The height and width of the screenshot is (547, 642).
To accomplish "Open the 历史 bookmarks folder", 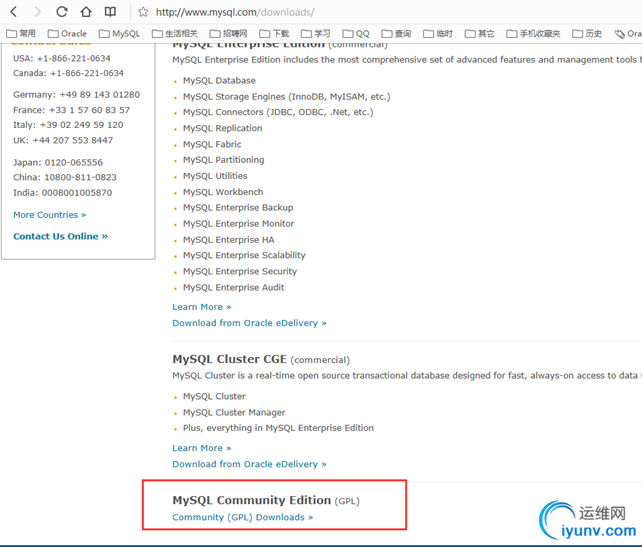I will click(x=587, y=34).
